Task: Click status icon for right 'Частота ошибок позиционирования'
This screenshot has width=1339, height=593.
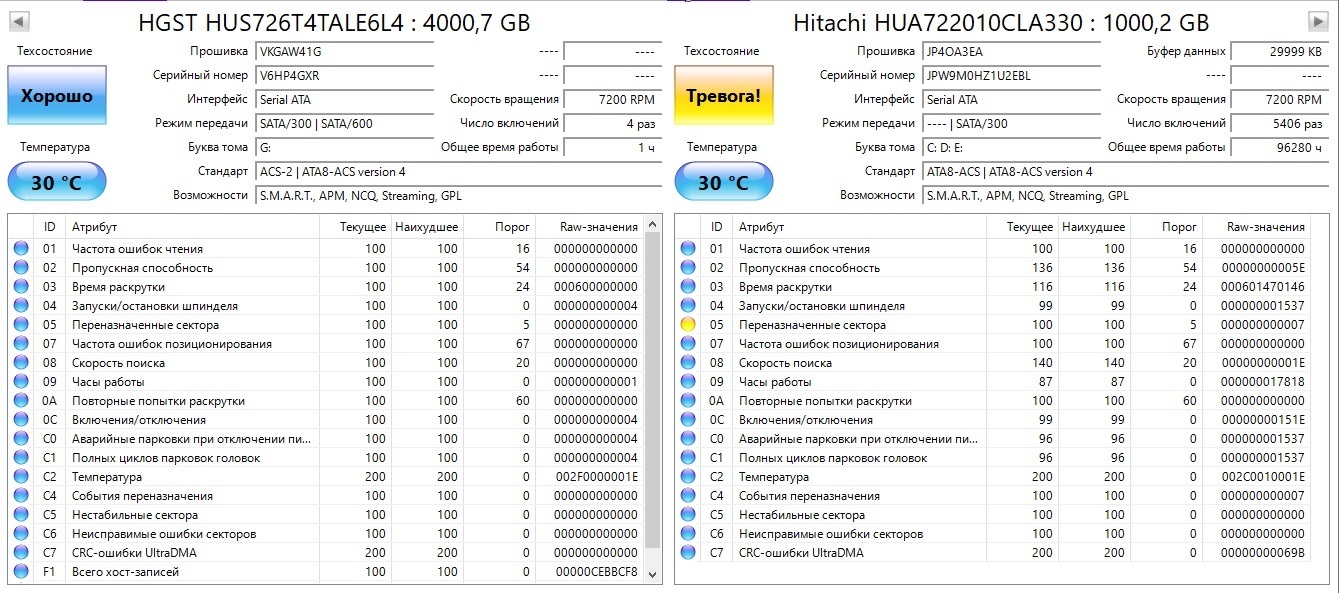Action: tap(688, 344)
